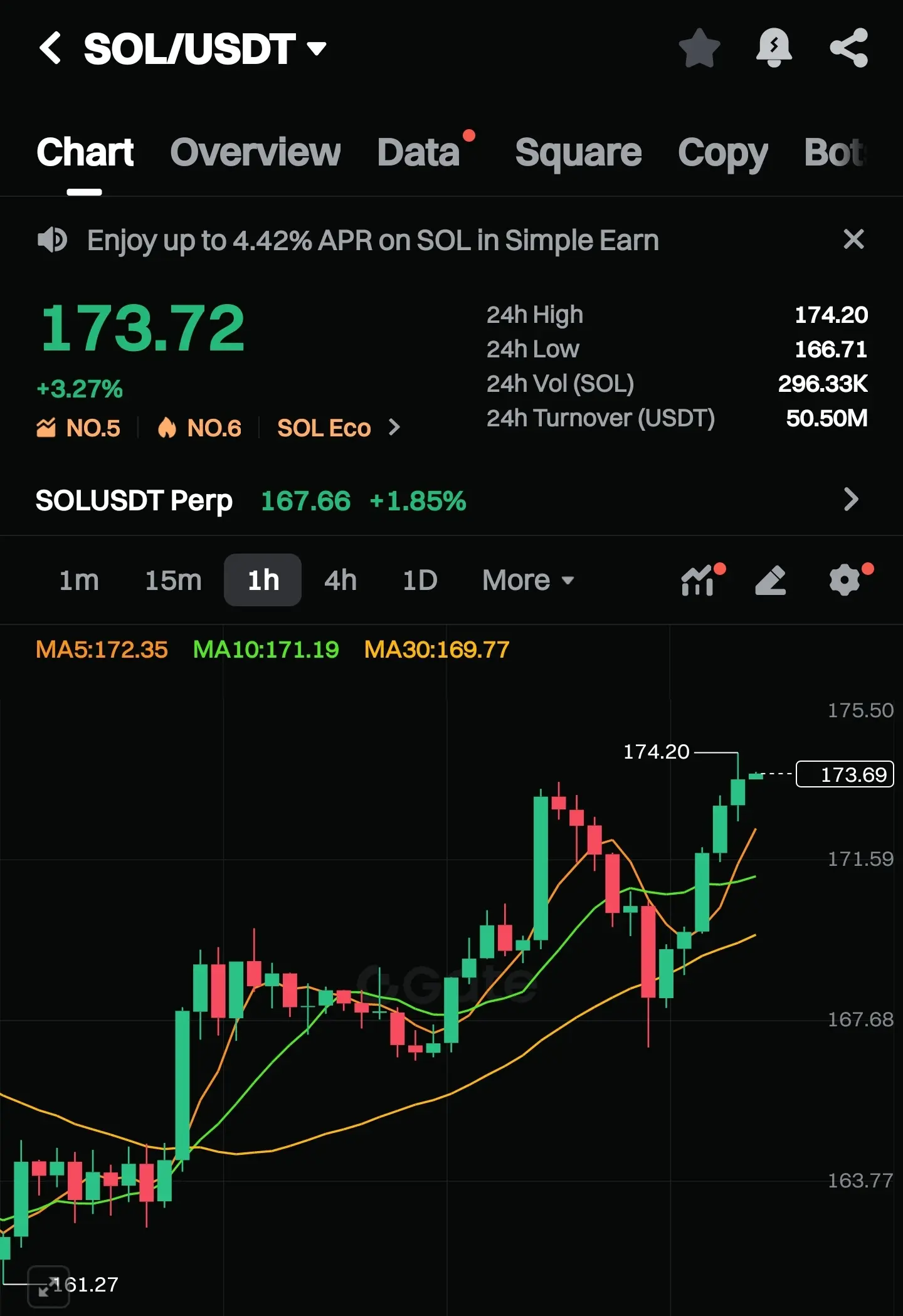Tap the 24h High value 174.20

tap(832, 315)
